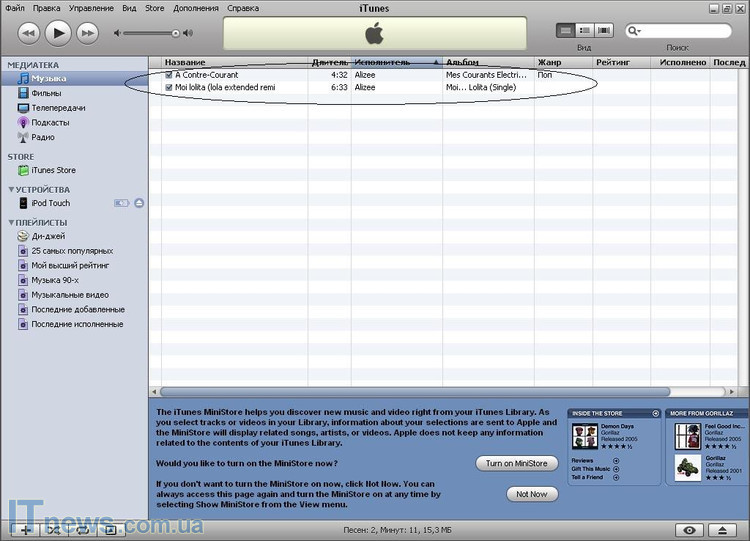
Task: Eject the iPod Touch device
Action: 139,203
